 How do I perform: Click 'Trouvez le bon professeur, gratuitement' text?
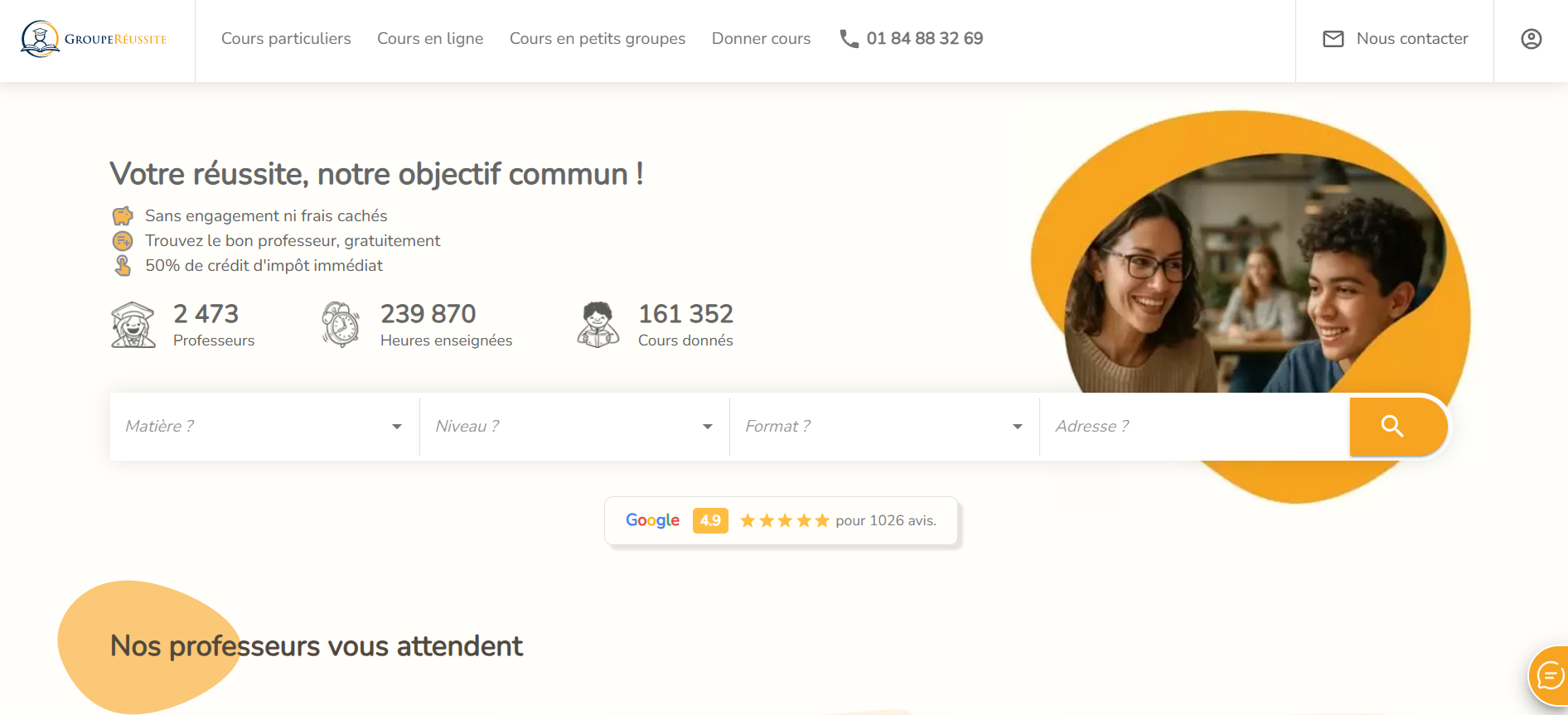tap(293, 241)
